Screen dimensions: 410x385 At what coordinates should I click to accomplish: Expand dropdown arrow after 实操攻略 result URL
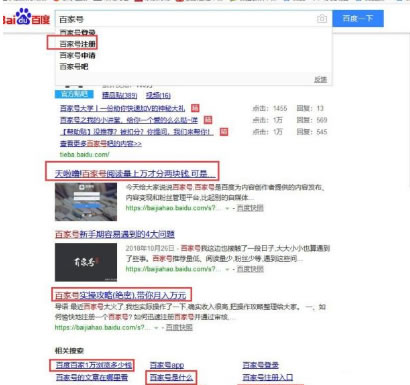[156, 328]
